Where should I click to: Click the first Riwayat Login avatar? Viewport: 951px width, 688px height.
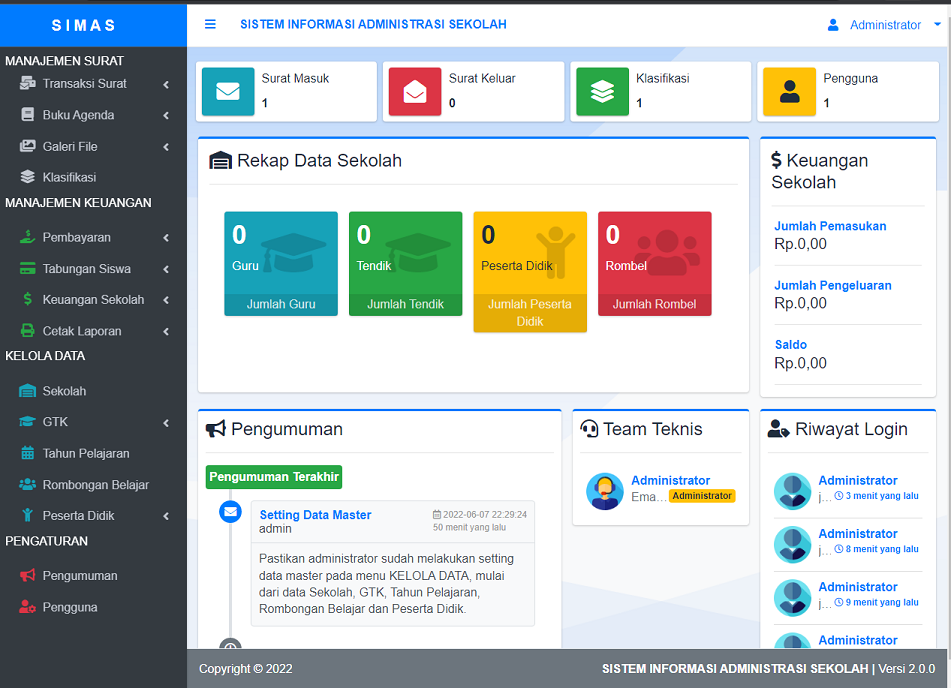click(792, 491)
